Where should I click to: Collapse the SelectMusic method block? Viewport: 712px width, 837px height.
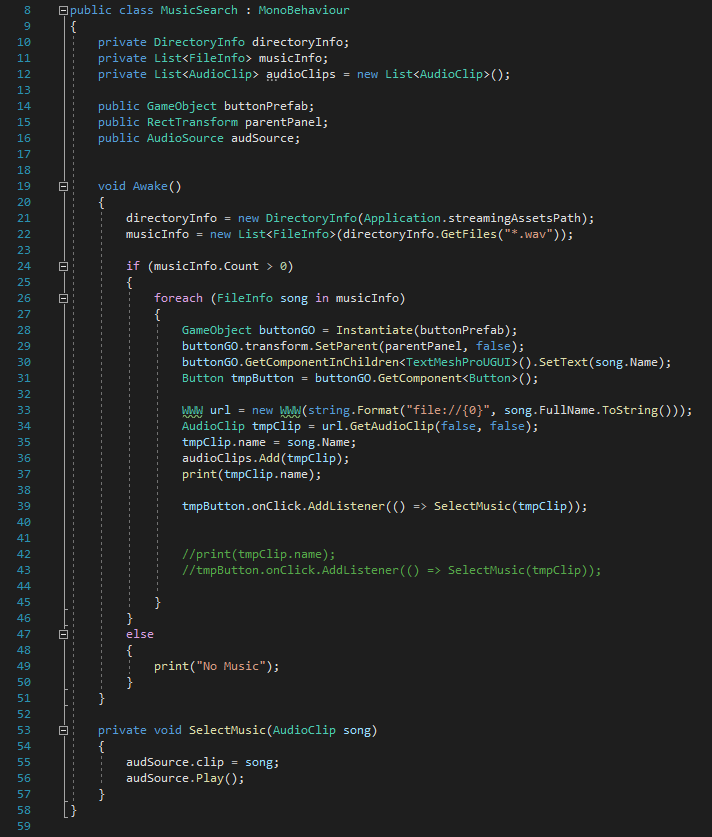coord(64,730)
